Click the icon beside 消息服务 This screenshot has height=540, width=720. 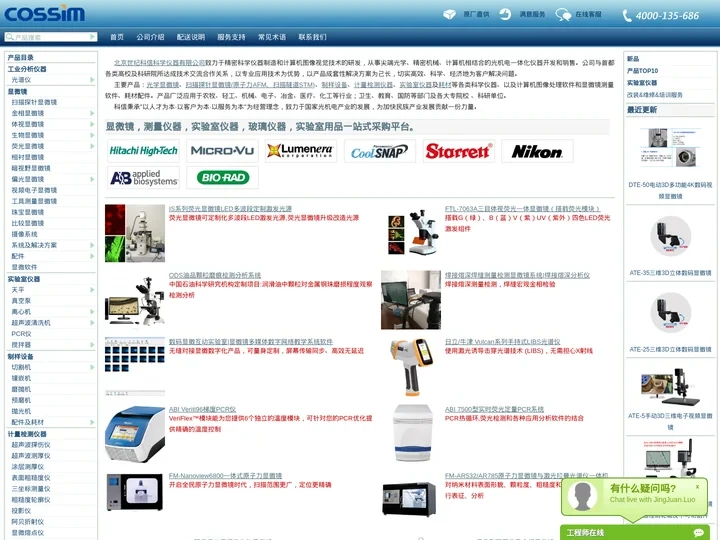click(x=505, y=14)
